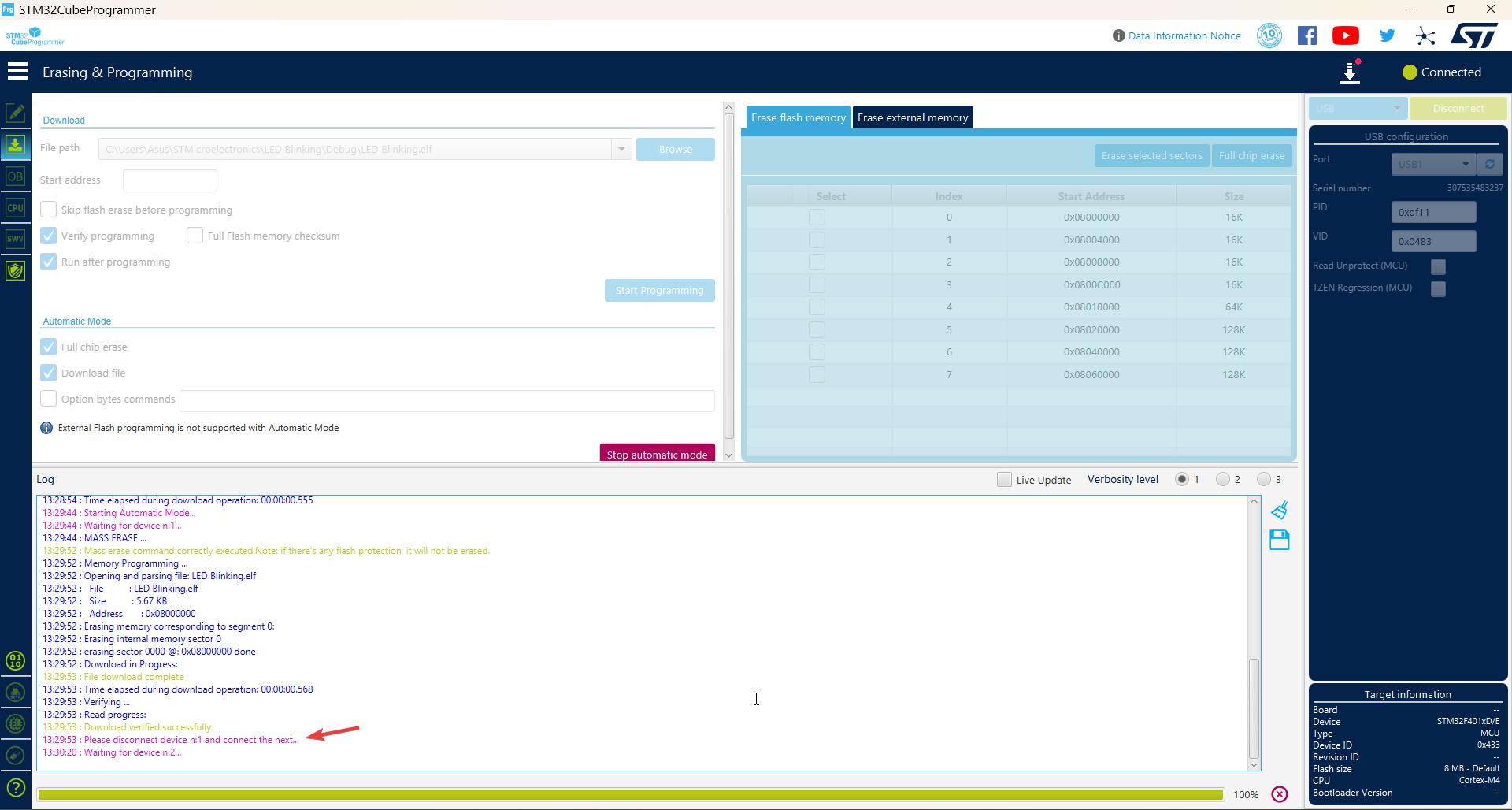
Task: Toggle TZEN Regression (MCU) checkbox
Action: [1438, 288]
